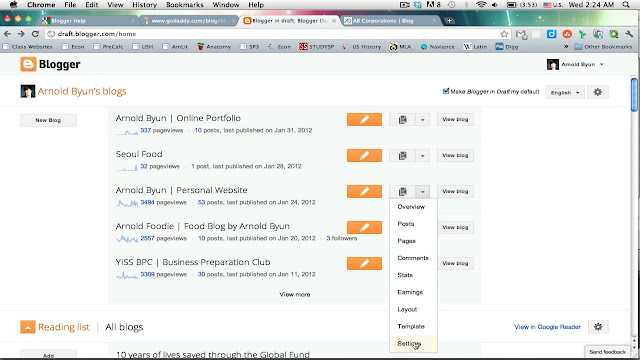Click the View more link

[x=295, y=294]
